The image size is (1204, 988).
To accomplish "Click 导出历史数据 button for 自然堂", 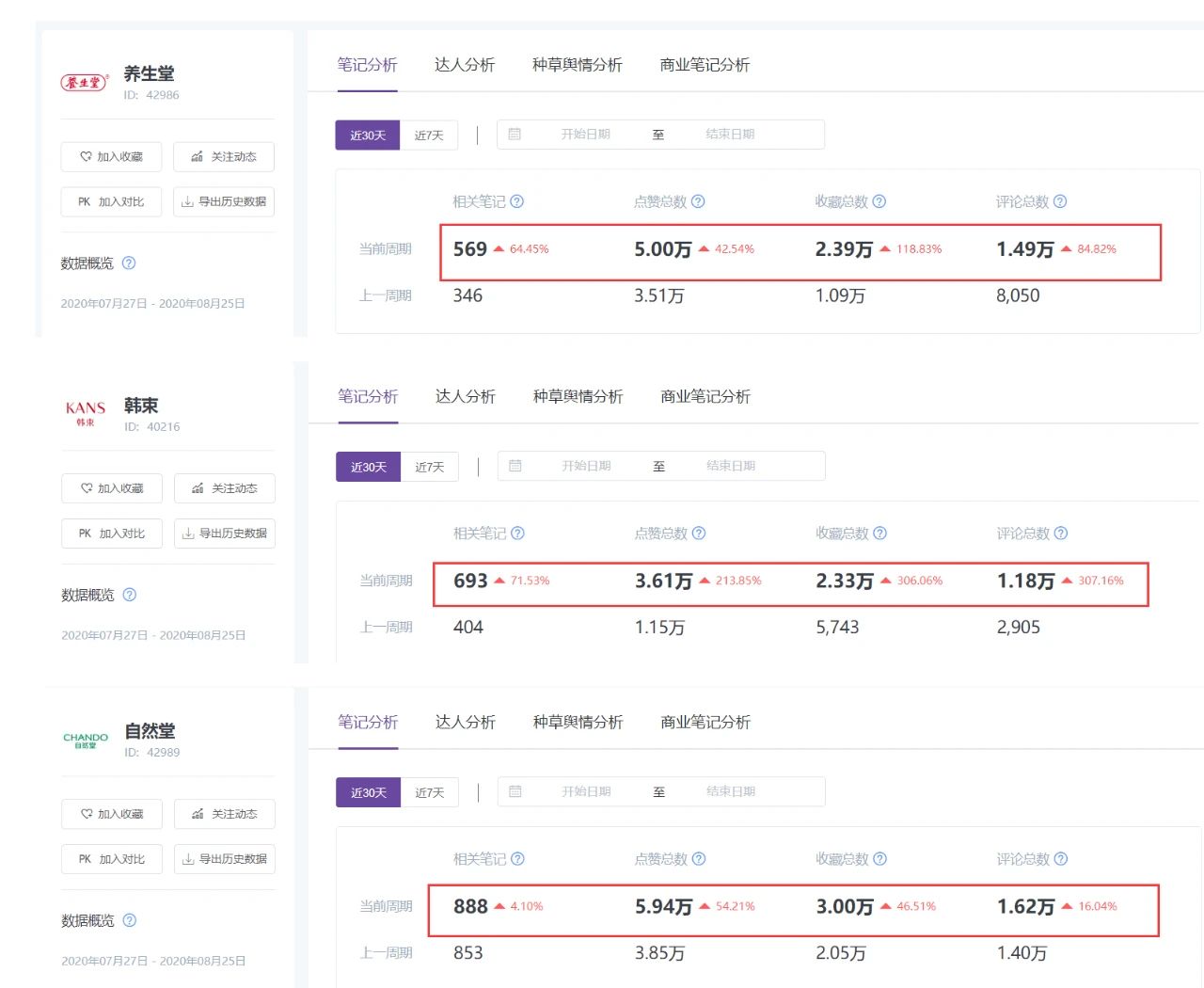I will pos(225,859).
